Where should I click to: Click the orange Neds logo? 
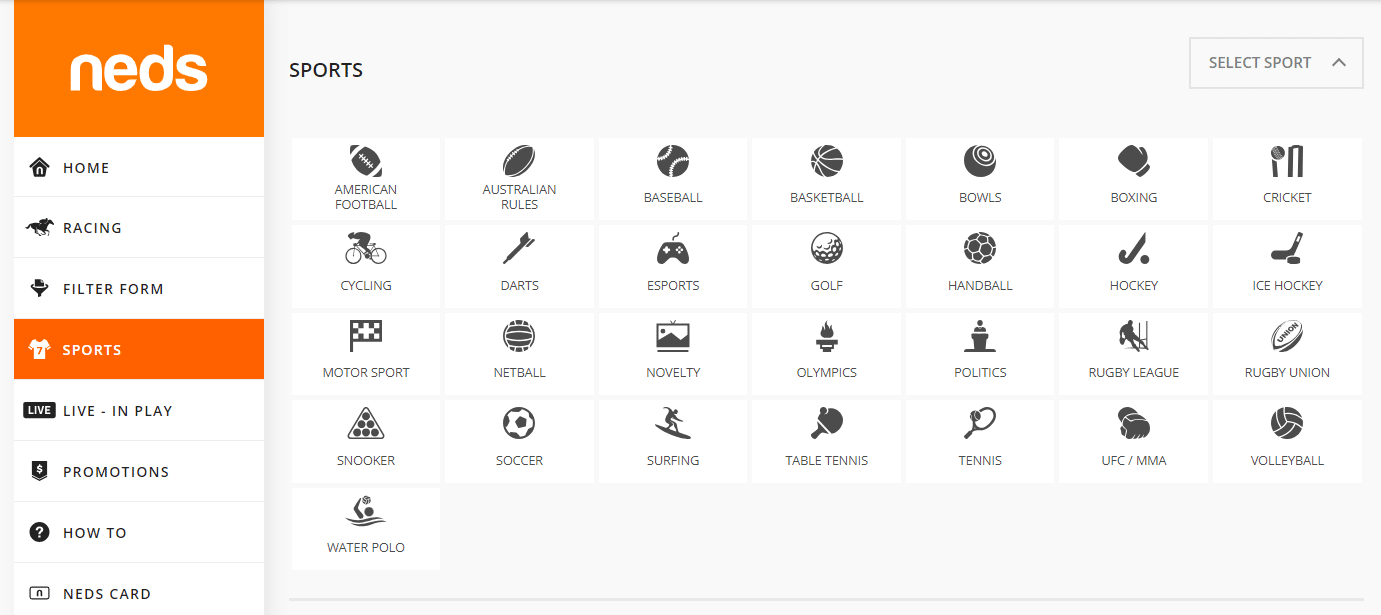click(139, 67)
